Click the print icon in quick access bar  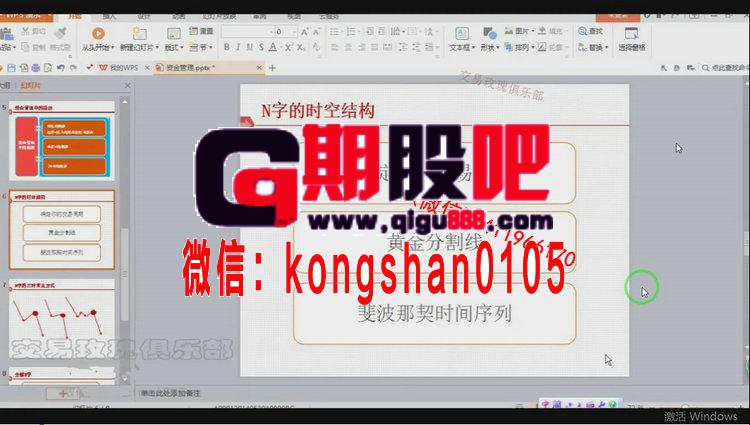click(x=35, y=68)
